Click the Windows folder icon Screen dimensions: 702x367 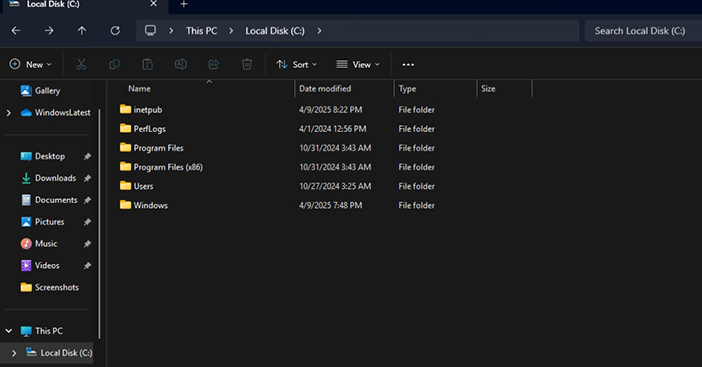click(125, 205)
